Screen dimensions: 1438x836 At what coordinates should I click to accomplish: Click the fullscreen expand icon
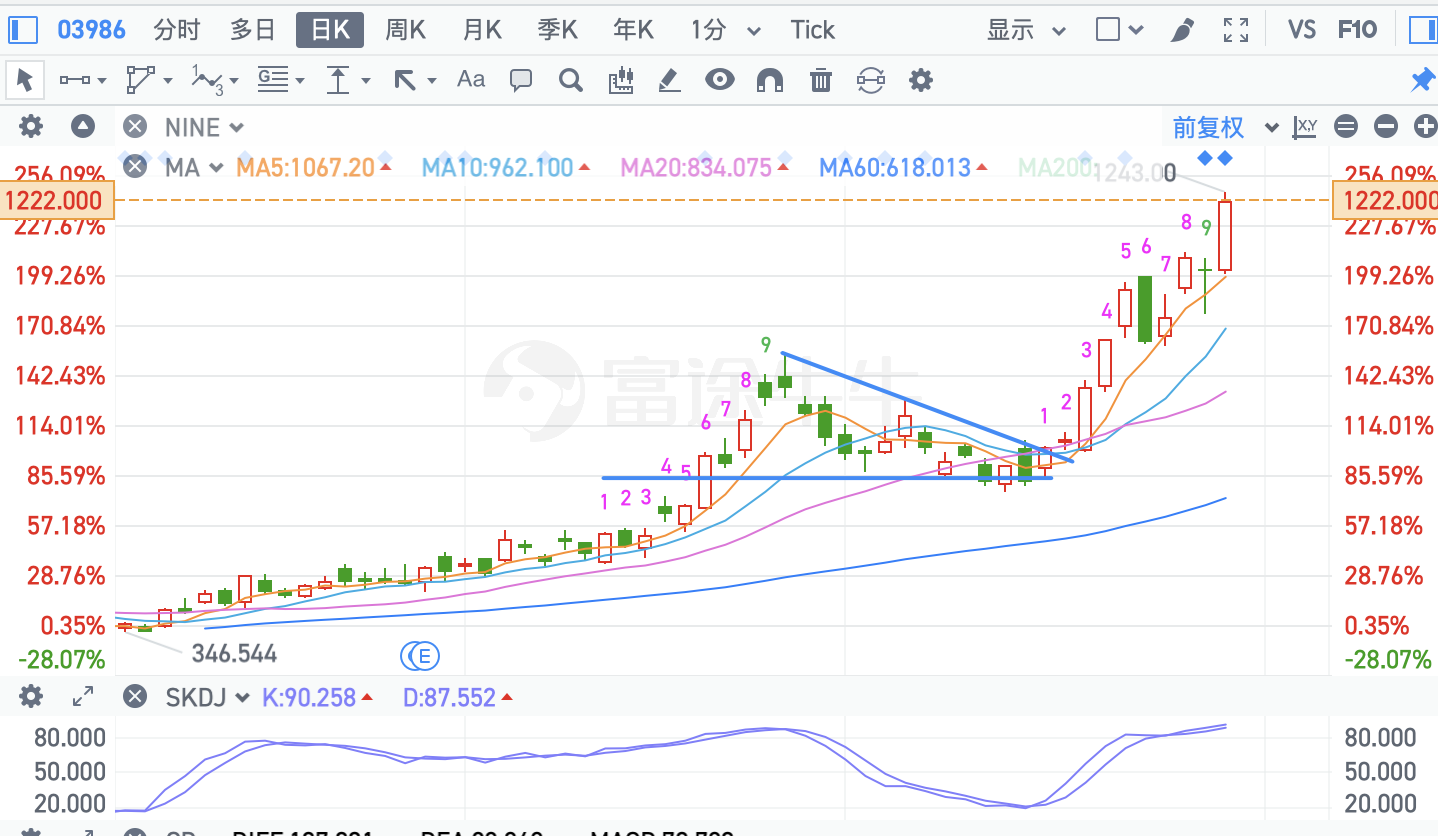click(x=1237, y=30)
